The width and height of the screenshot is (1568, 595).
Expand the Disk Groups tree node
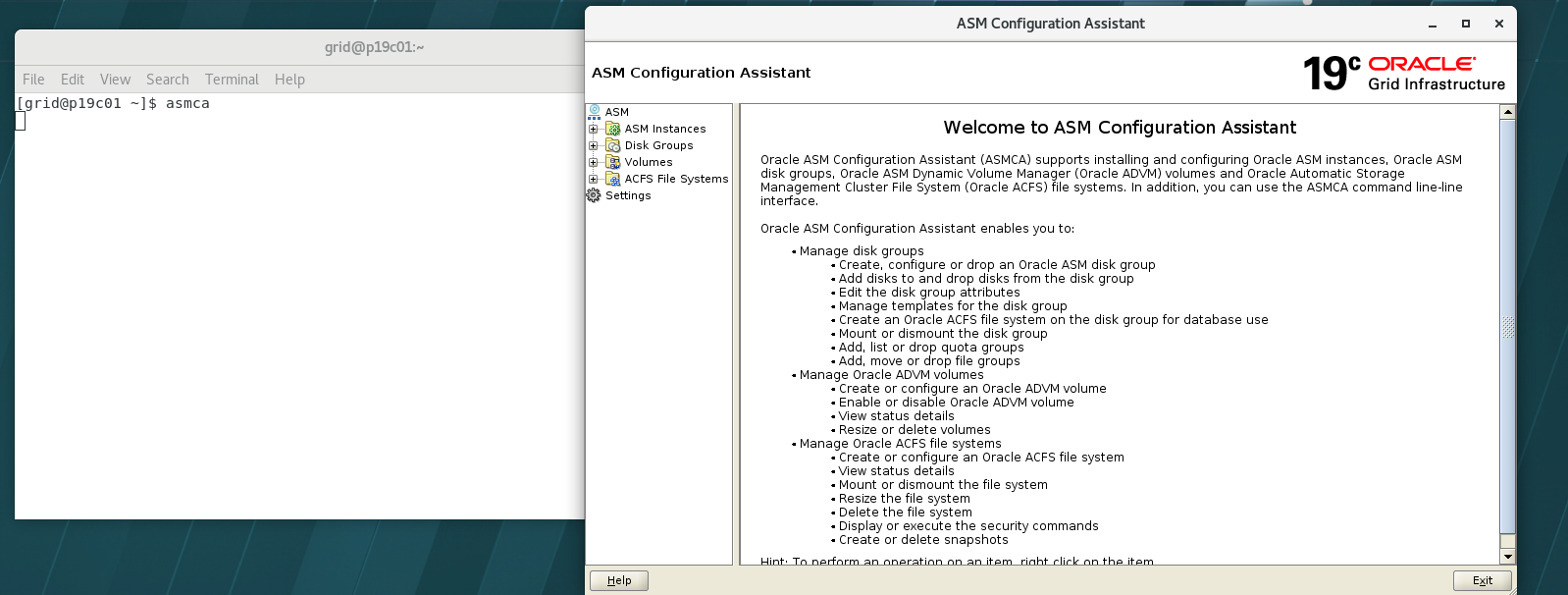pos(593,145)
